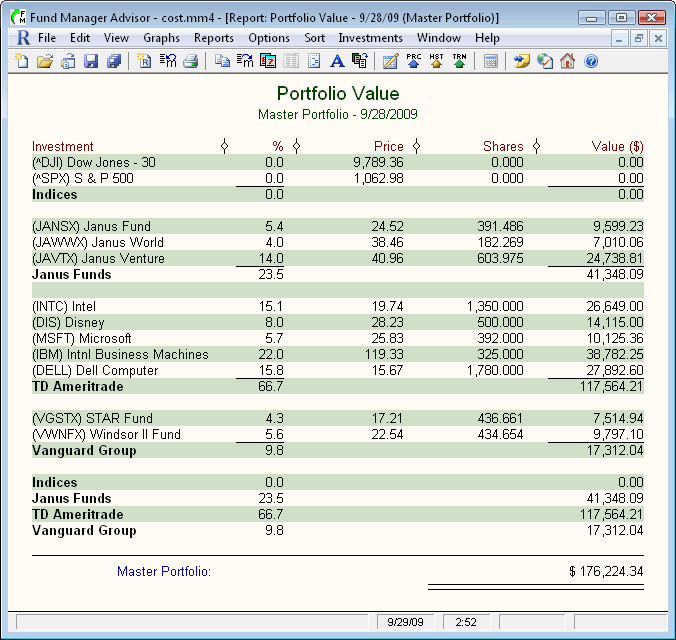Open the calculator toolbar icon
This screenshot has height=640, width=676.
click(491, 61)
